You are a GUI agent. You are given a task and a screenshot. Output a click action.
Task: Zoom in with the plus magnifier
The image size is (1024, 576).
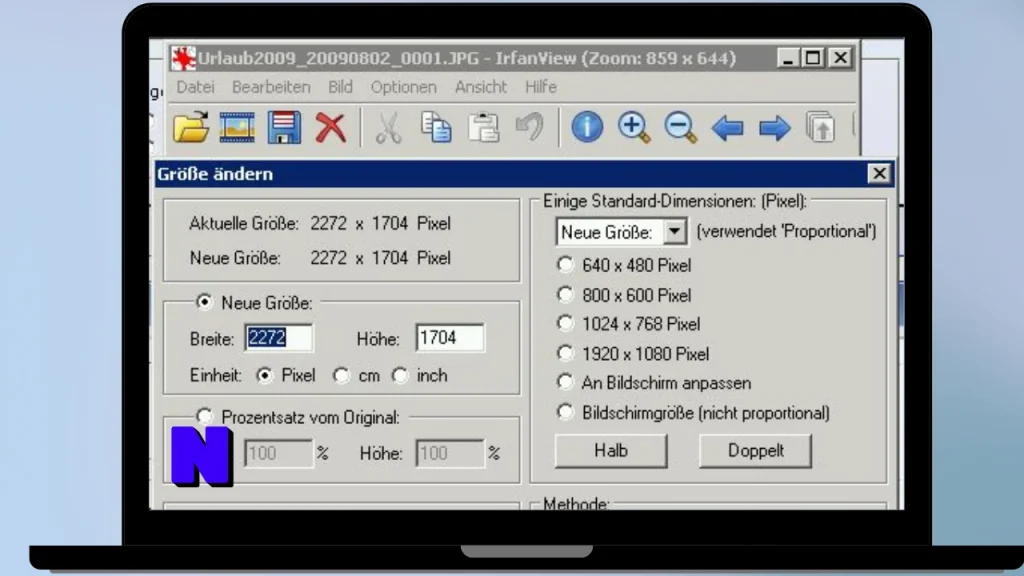pos(634,127)
